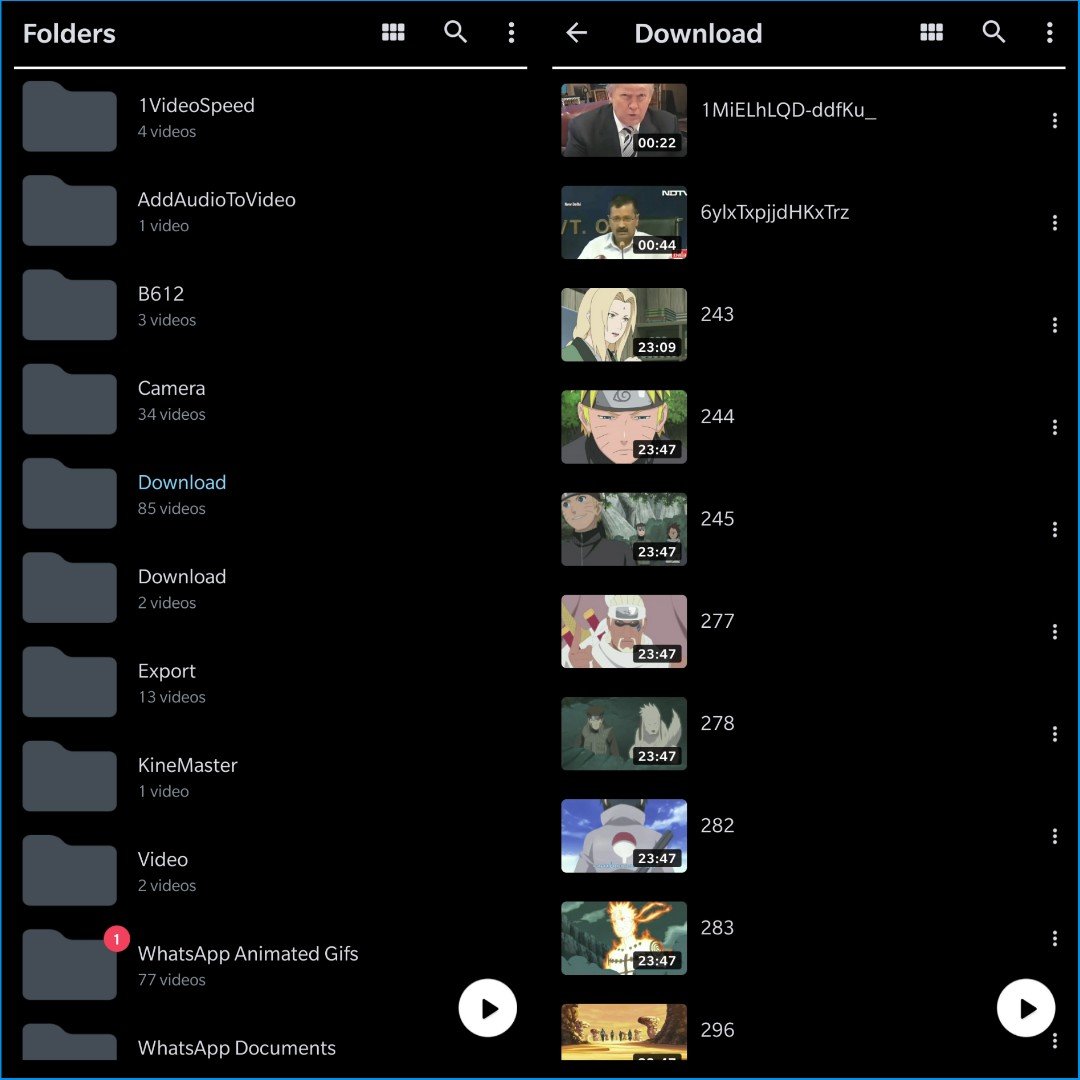Play video 243 thumbnail

tap(624, 325)
